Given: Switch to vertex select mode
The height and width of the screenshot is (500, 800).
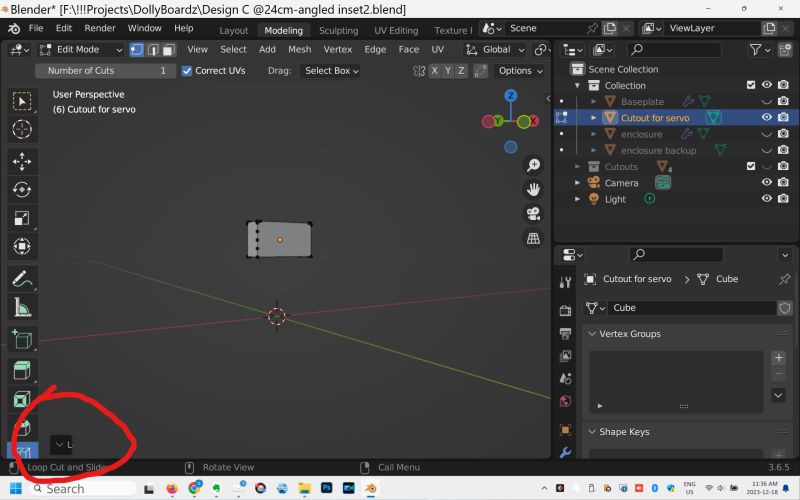Looking at the screenshot, I should click(x=136, y=49).
